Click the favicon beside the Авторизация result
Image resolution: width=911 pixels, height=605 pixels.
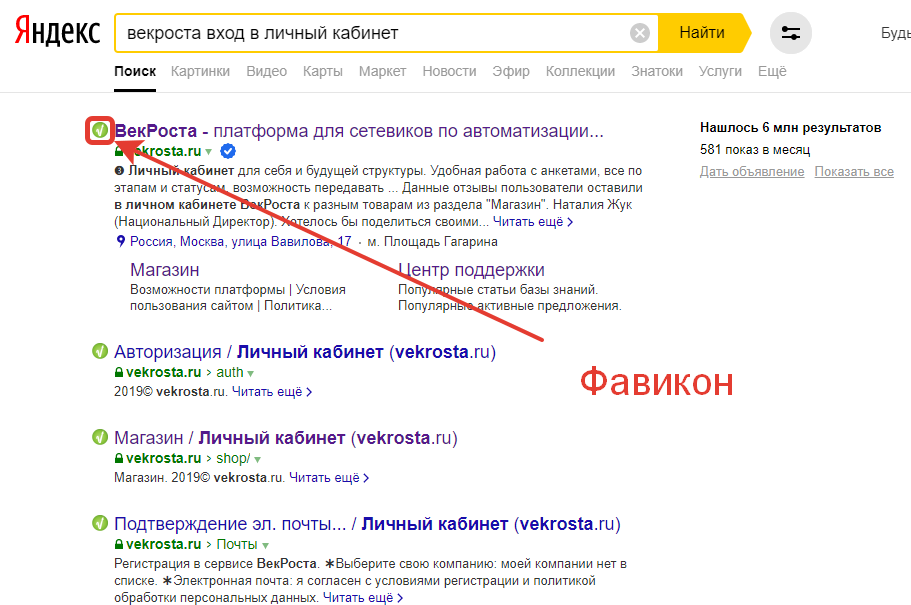coord(100,351)
